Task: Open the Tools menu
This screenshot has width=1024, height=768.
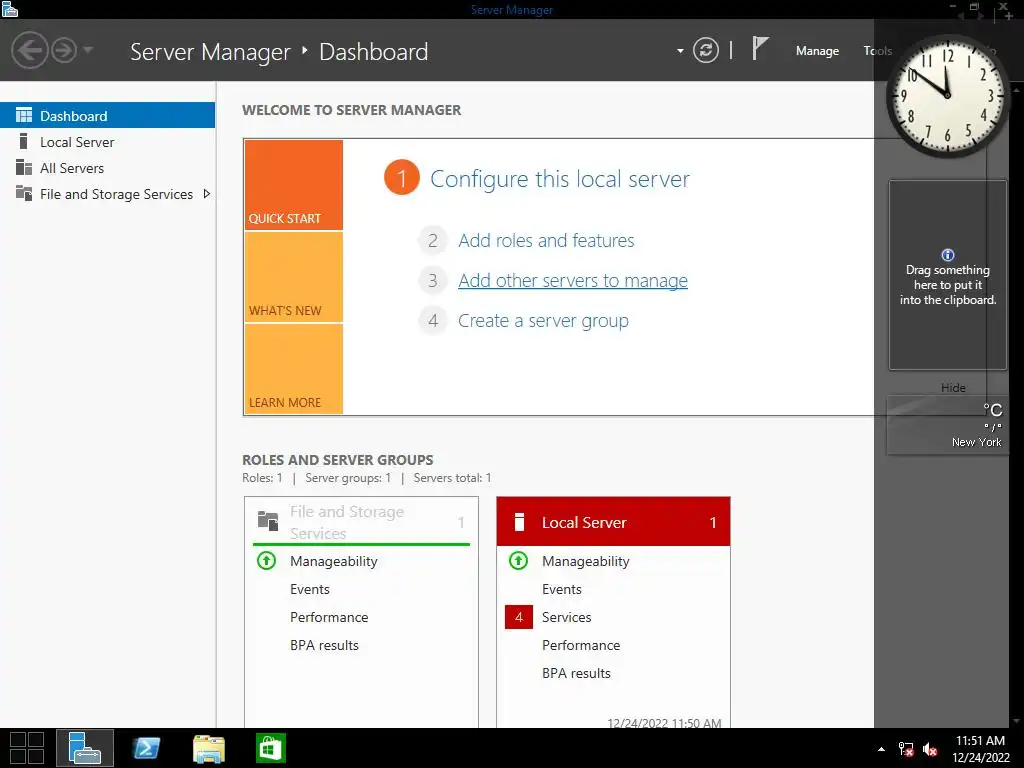Action: click(x=877, y=51)
